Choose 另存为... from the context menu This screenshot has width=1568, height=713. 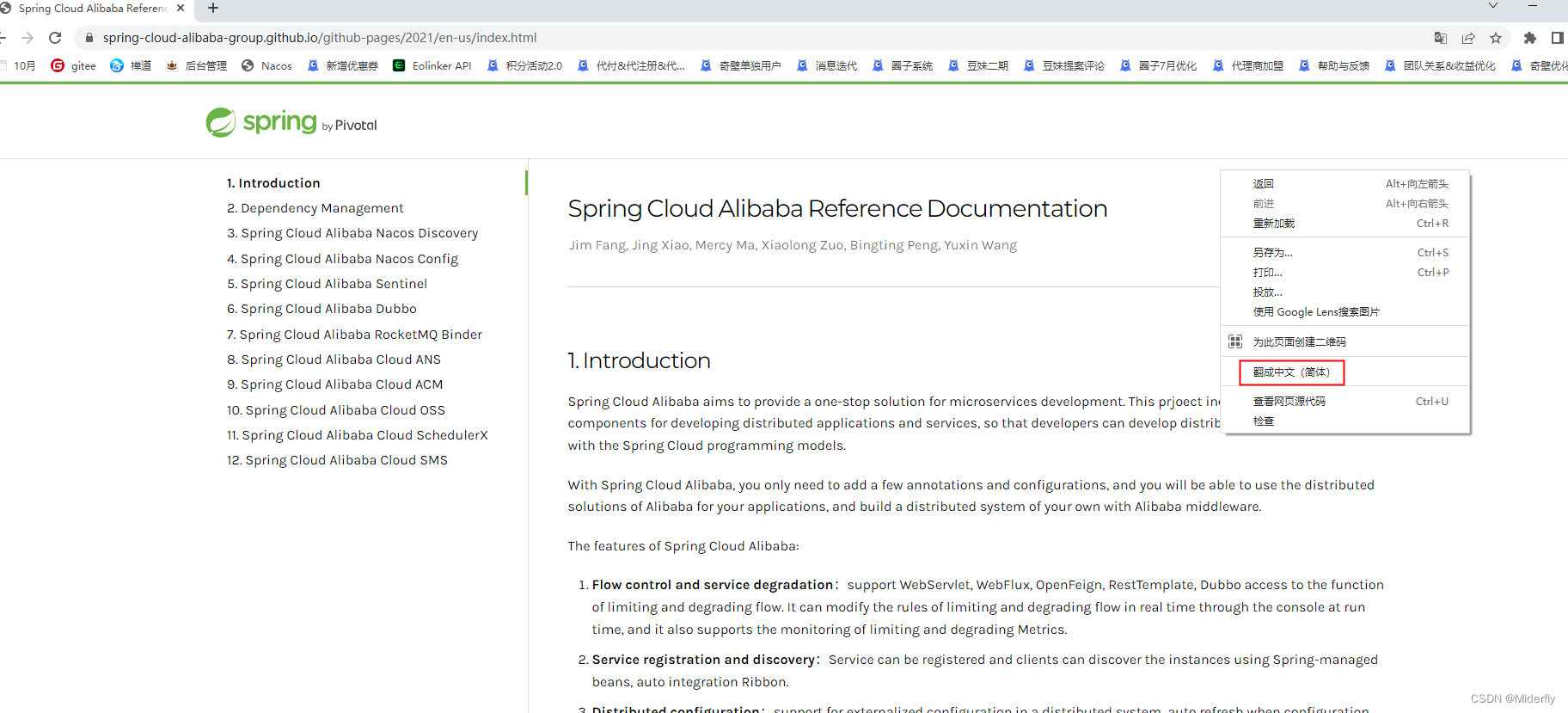tap(1345, 253)
